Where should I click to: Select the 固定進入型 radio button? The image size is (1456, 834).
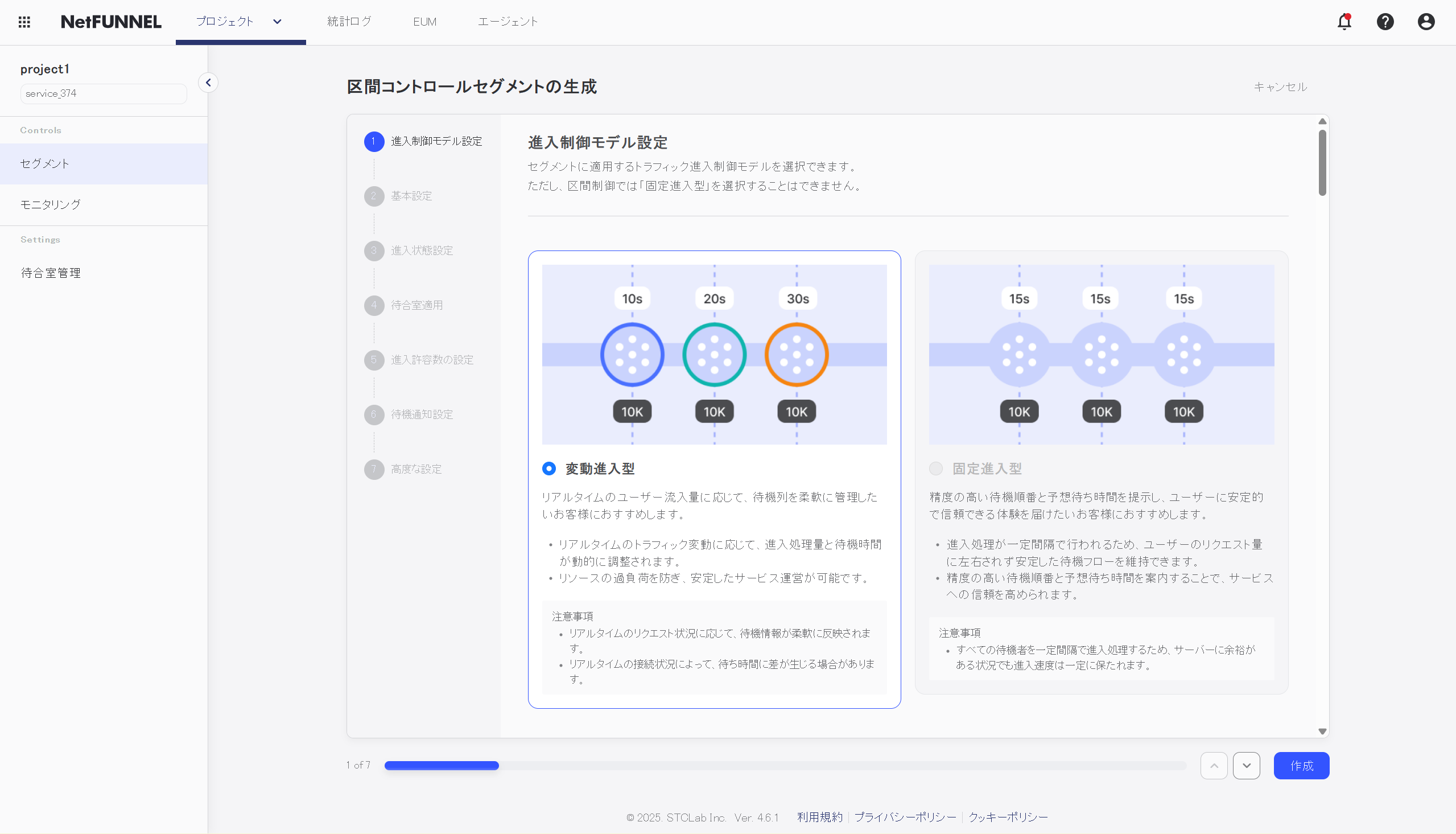tap(936, 469)
